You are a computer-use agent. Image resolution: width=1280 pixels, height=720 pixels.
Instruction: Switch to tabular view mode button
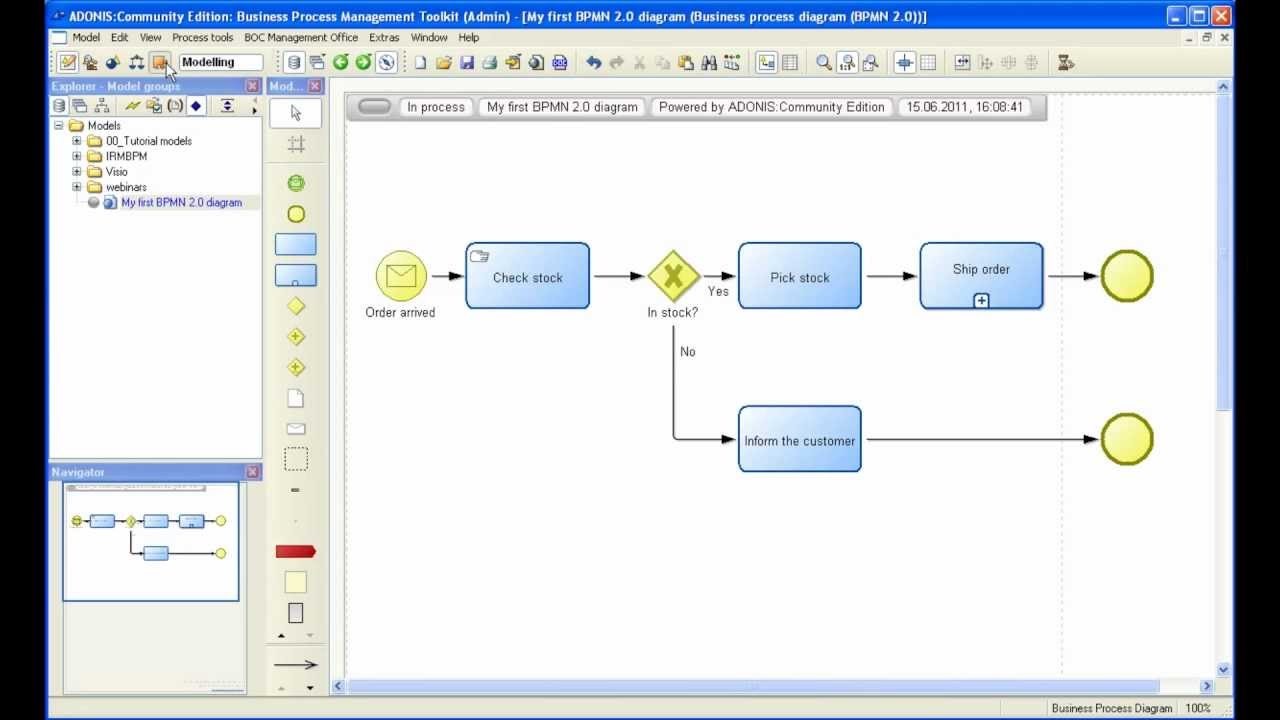(x=790, y=63)
